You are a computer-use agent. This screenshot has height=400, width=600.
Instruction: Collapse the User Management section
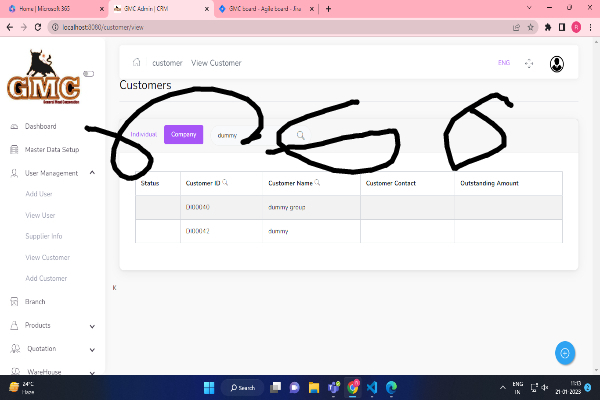92,173
